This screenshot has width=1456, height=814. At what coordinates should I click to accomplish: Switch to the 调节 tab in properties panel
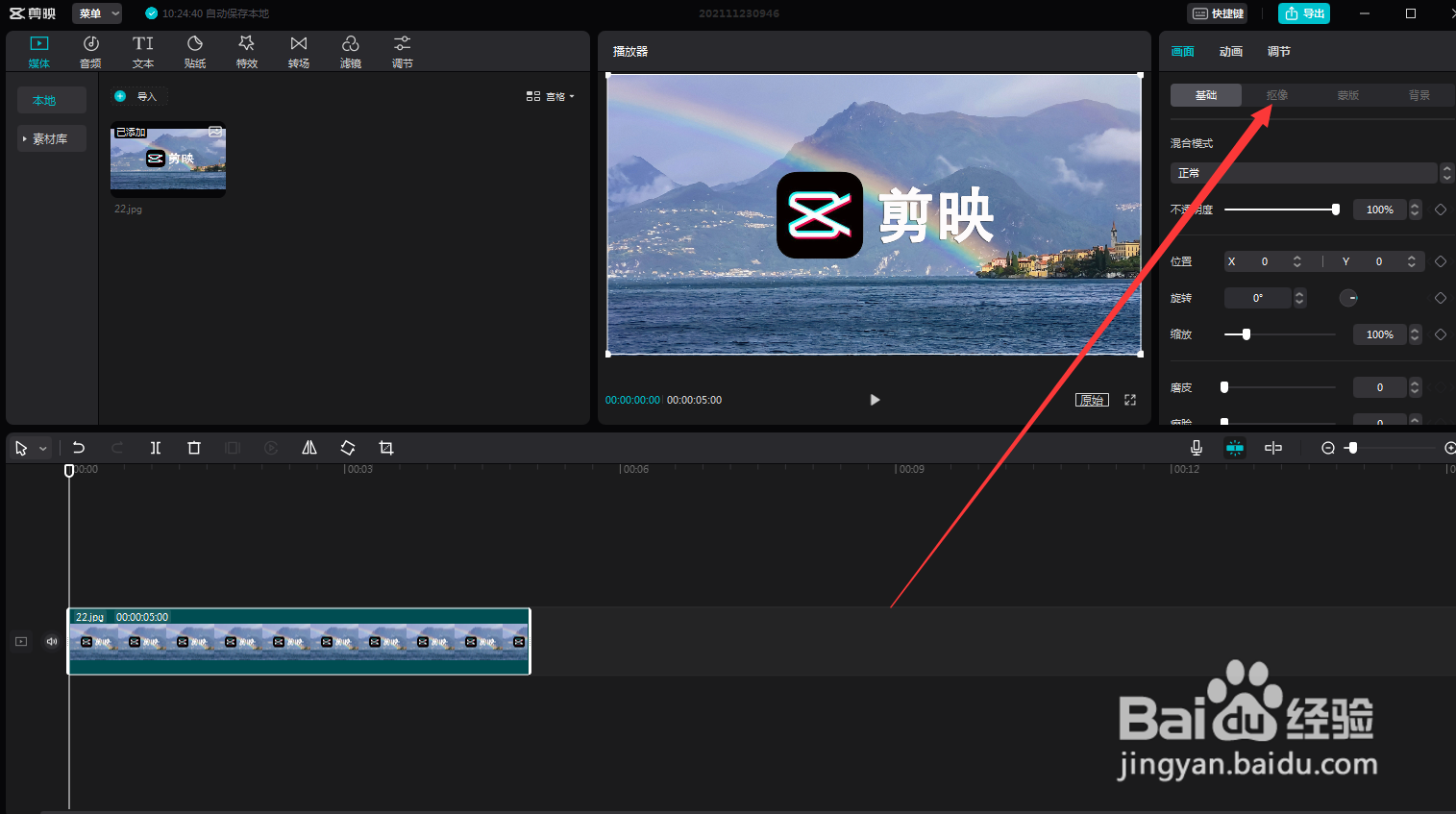tap(1279, 52)
